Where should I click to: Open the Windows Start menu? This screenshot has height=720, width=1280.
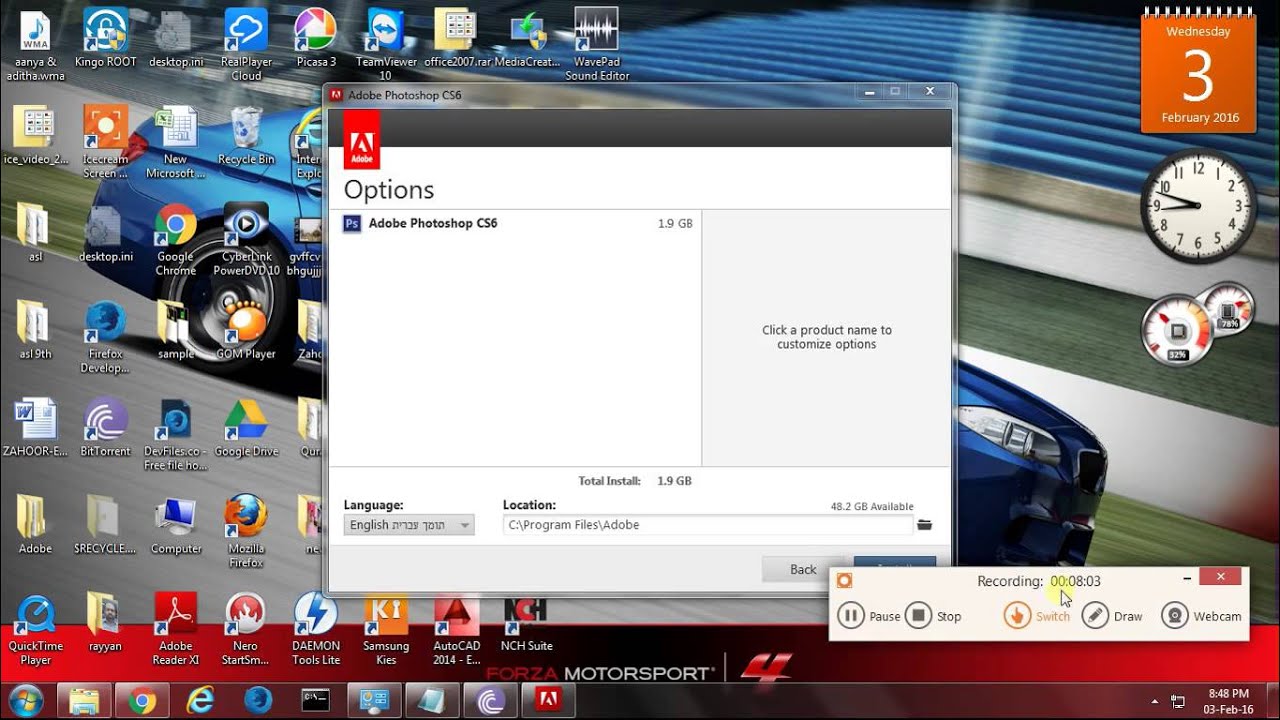[24, 700]
